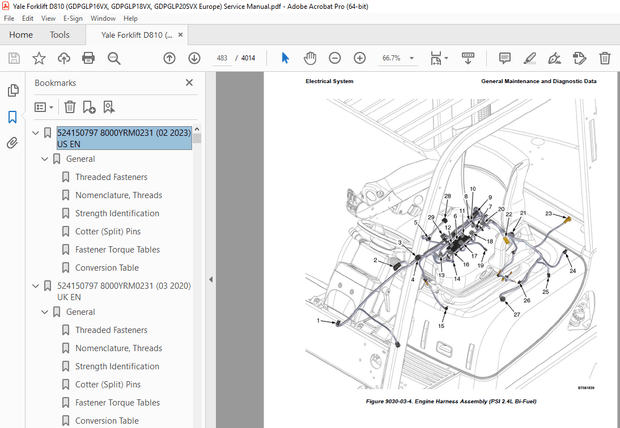Star this file as favorite
The image size is (620, 428).
pos(39,58)
